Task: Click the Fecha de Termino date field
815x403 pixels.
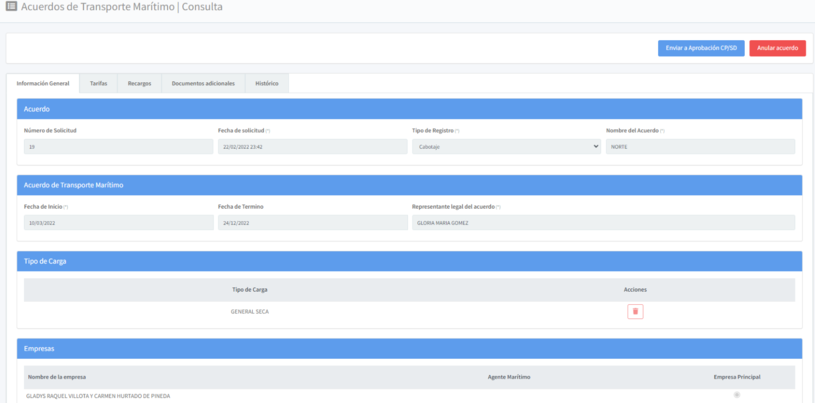Action: 312,223
